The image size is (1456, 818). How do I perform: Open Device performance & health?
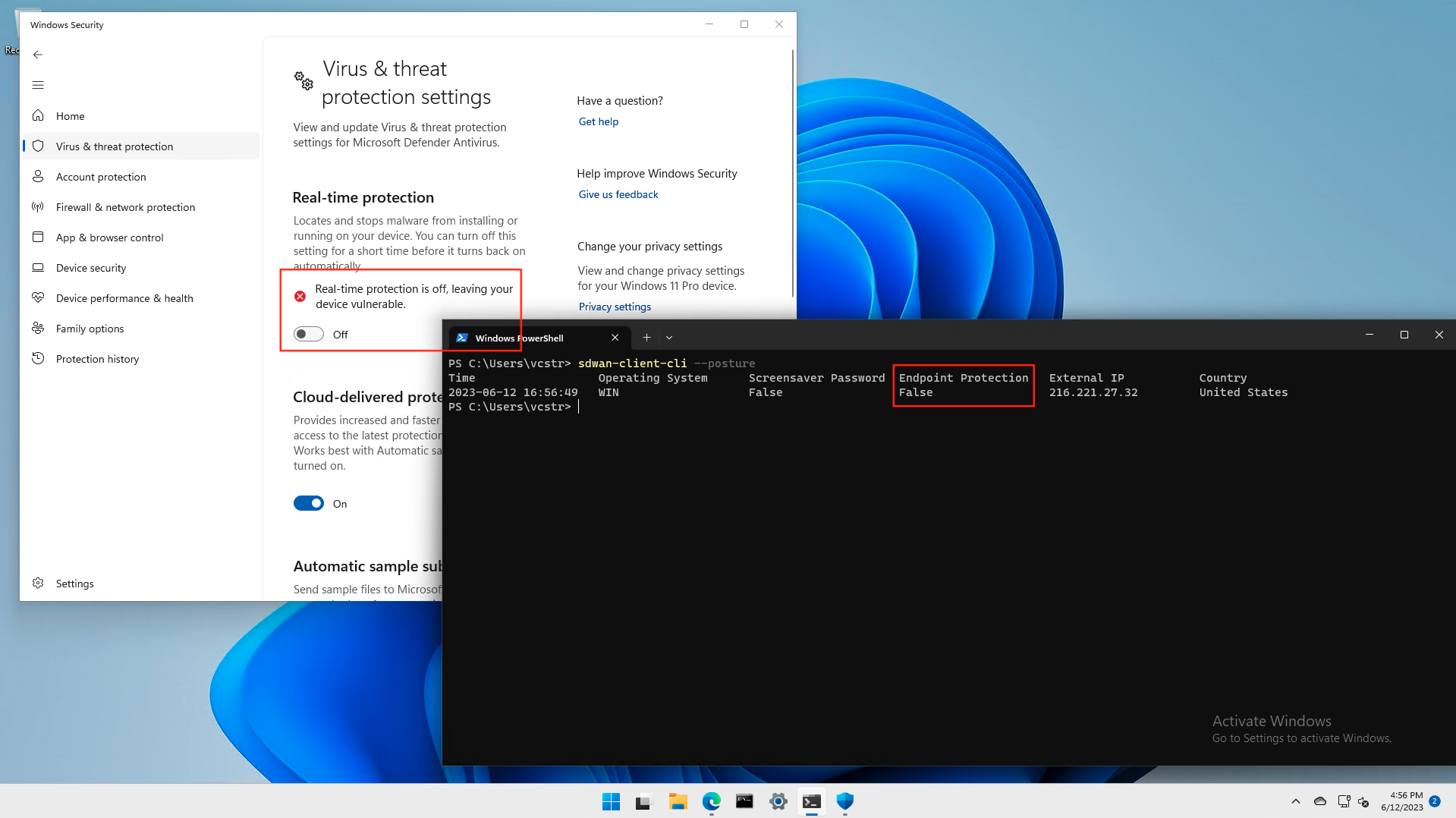pos(141,298)
